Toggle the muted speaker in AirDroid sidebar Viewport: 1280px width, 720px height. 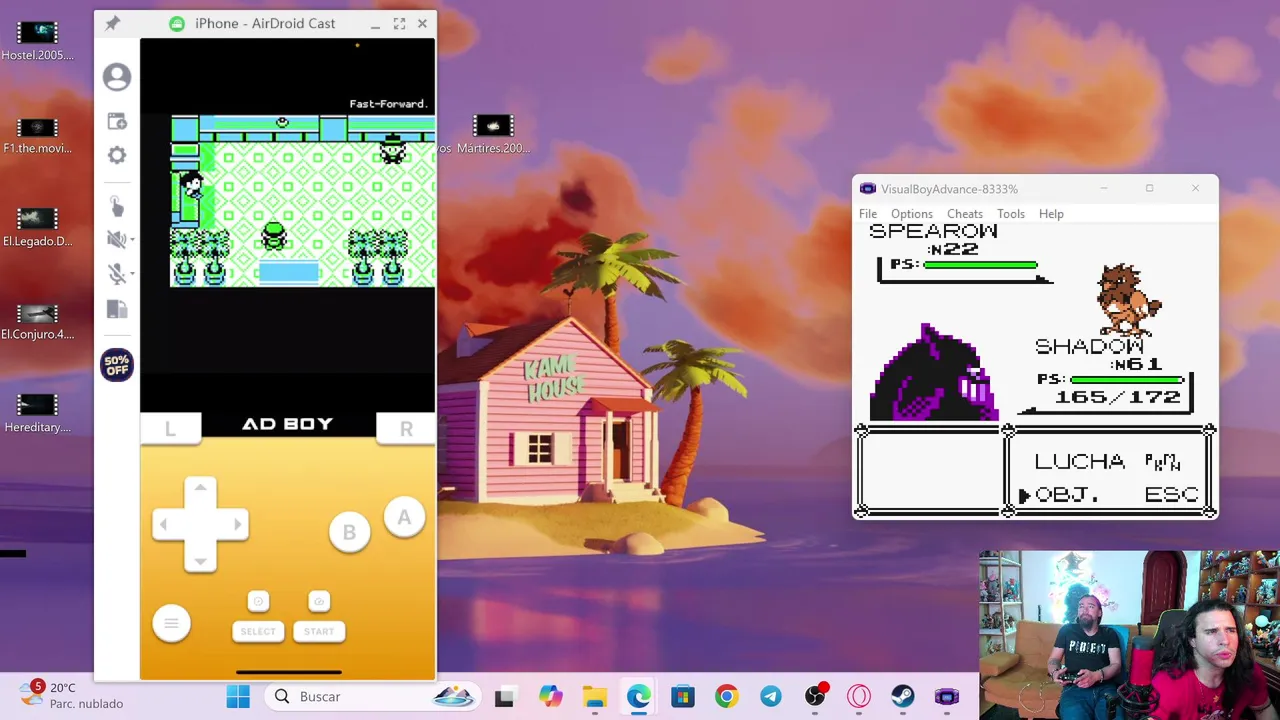(115, 239)
